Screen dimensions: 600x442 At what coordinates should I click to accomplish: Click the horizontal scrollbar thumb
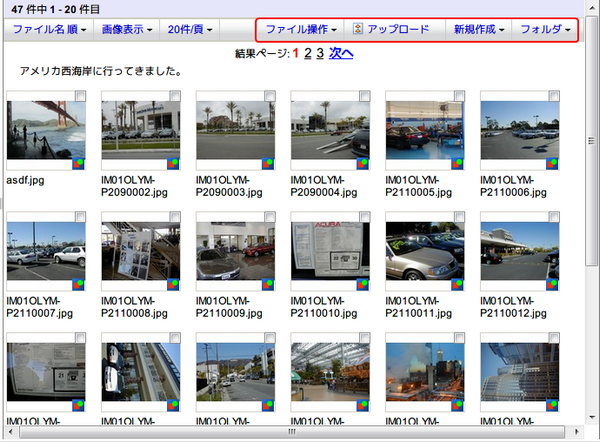click(292, 432)
